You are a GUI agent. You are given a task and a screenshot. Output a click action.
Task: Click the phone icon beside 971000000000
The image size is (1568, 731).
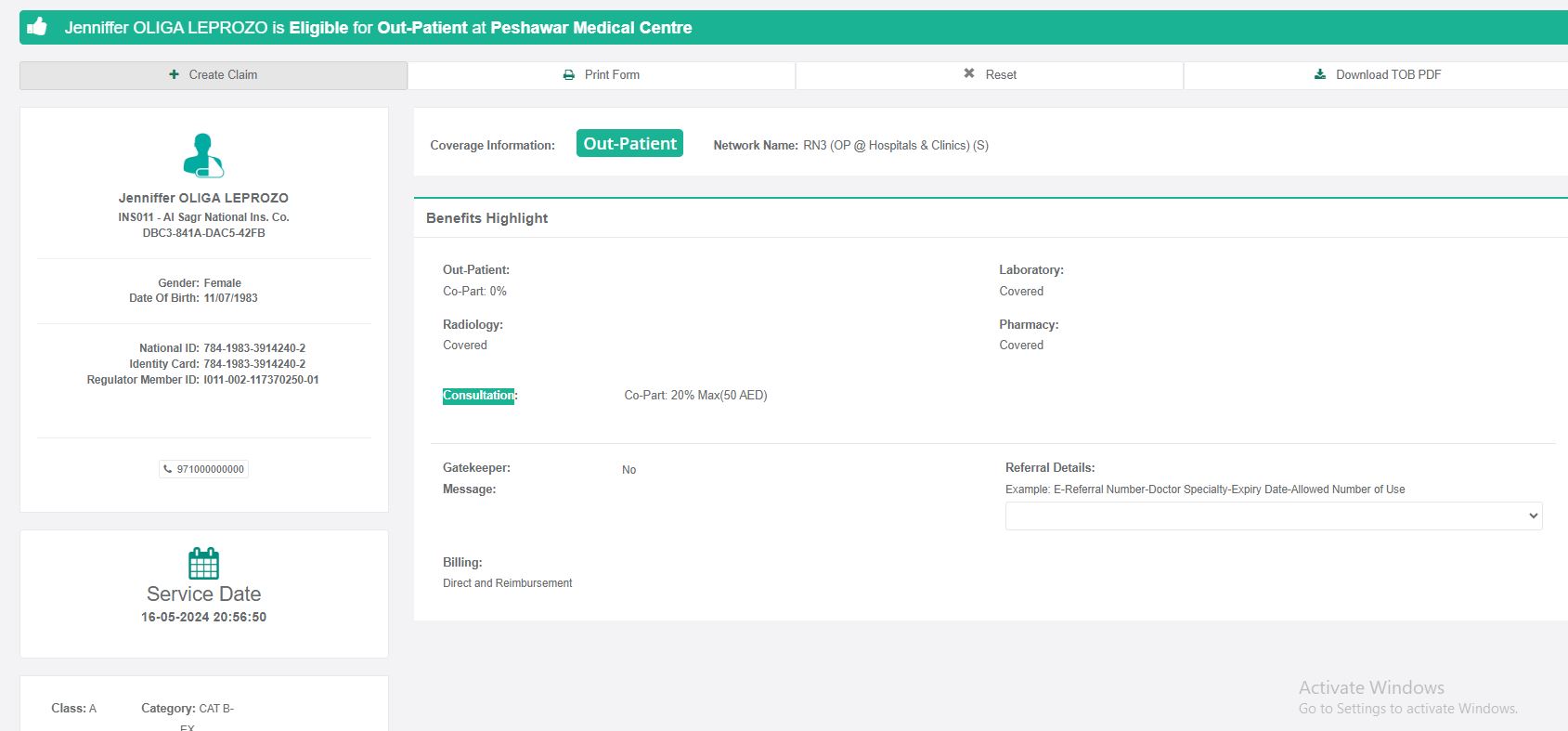pyautogui.click(x=168, y=469)
